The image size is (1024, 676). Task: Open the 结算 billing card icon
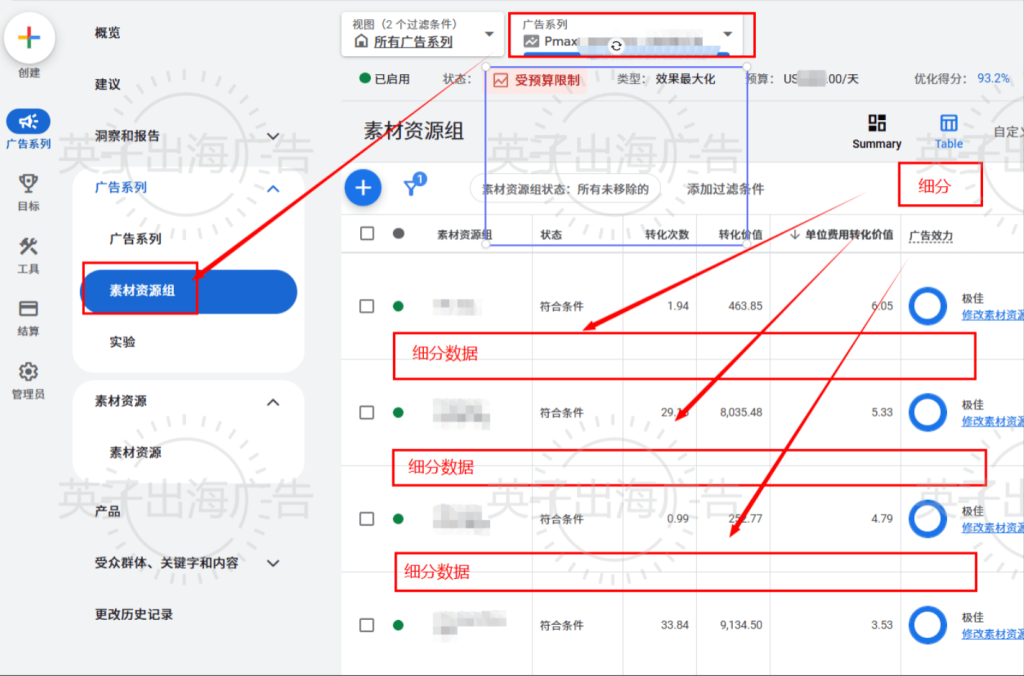tap(29, 309)
